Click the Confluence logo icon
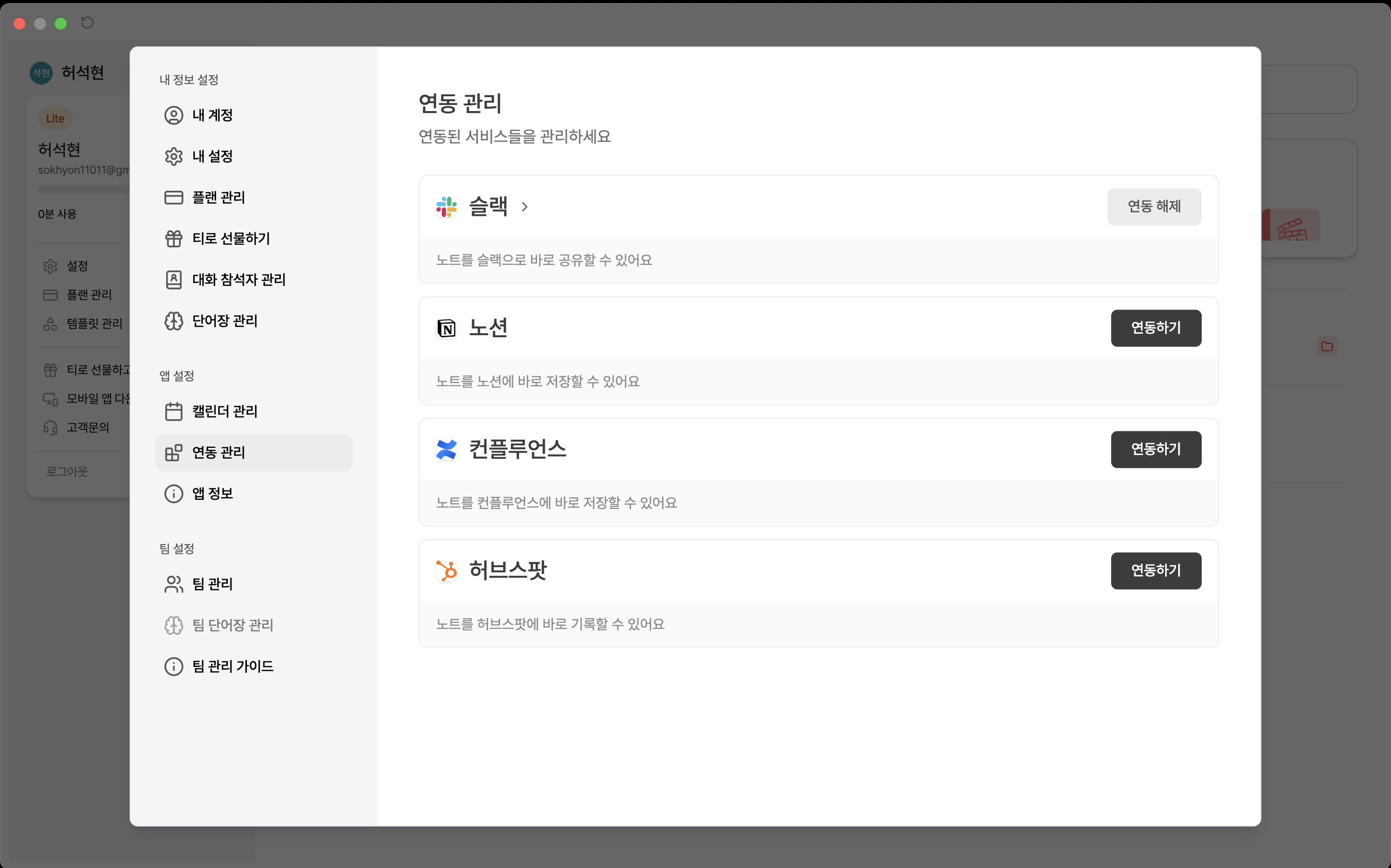This screenshot has width=1391, height=868. [446, 449]
